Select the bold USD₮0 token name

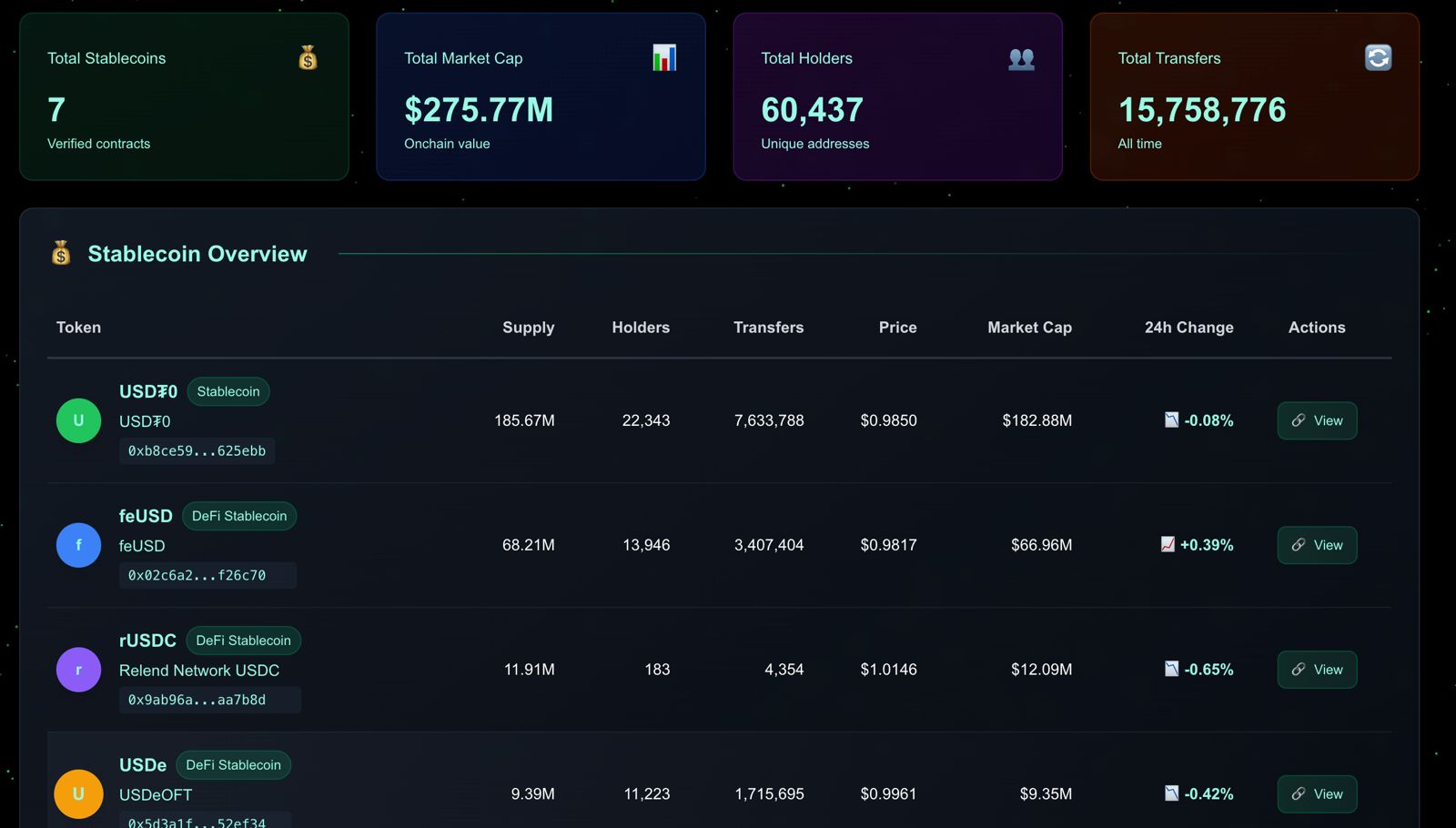pos(148,391)
